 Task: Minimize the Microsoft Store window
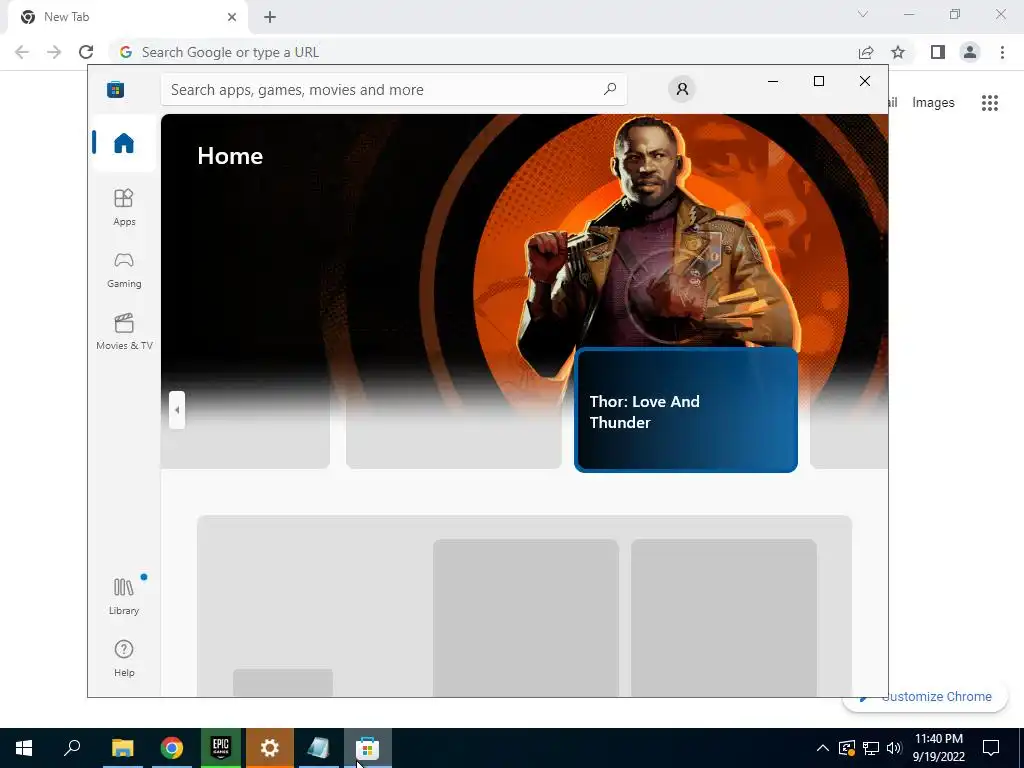pos(773,81)
